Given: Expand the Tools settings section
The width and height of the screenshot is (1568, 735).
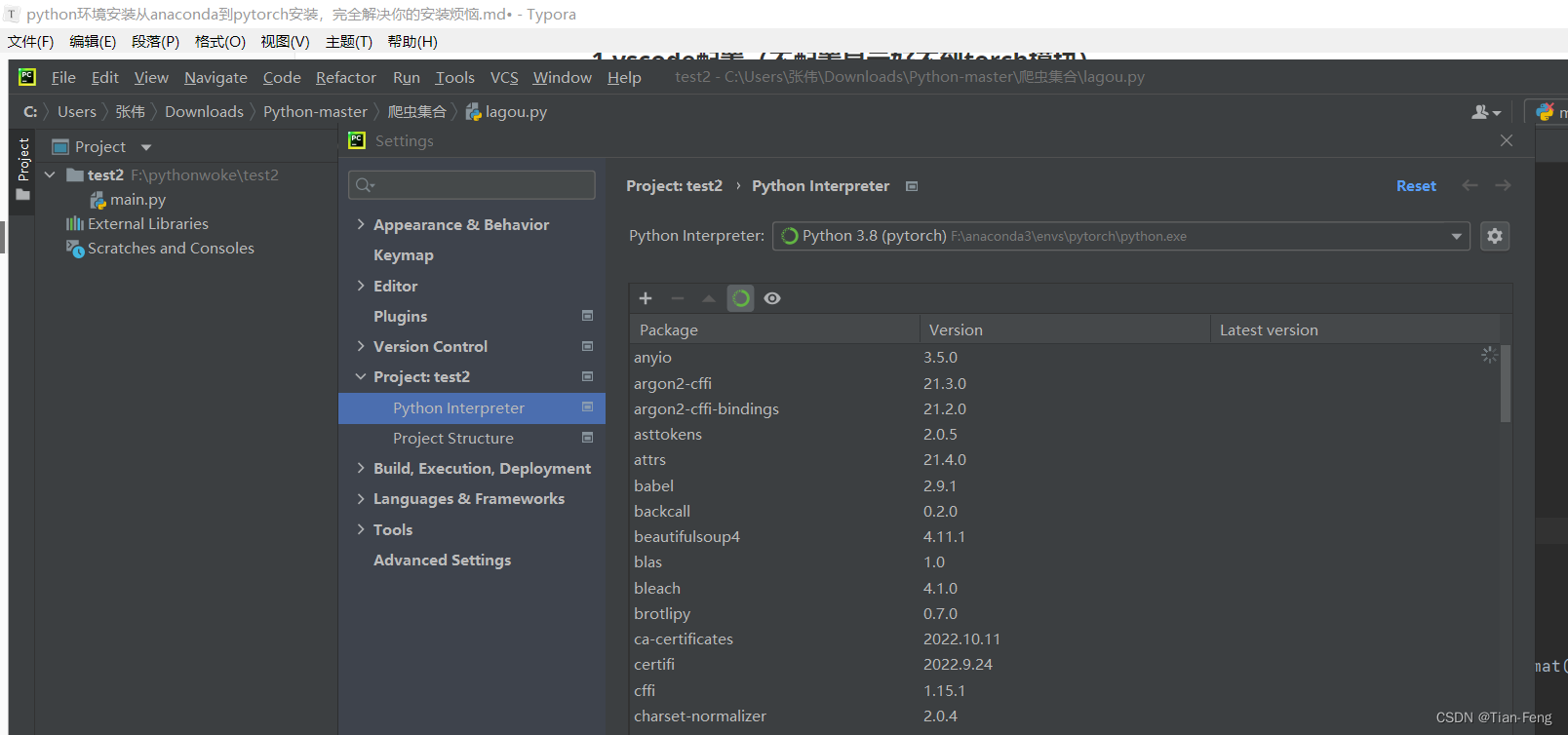Looking at the screenshot, I should [x=361, y=529].
